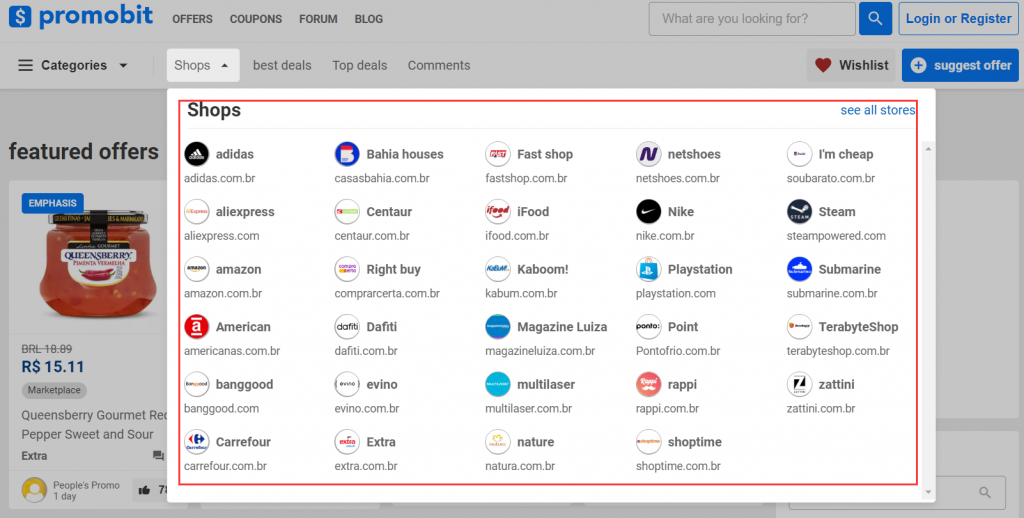1024x518 pixels.
Task: Click the Queensberry pepper jar thumbnail
Action: [98, 267]
